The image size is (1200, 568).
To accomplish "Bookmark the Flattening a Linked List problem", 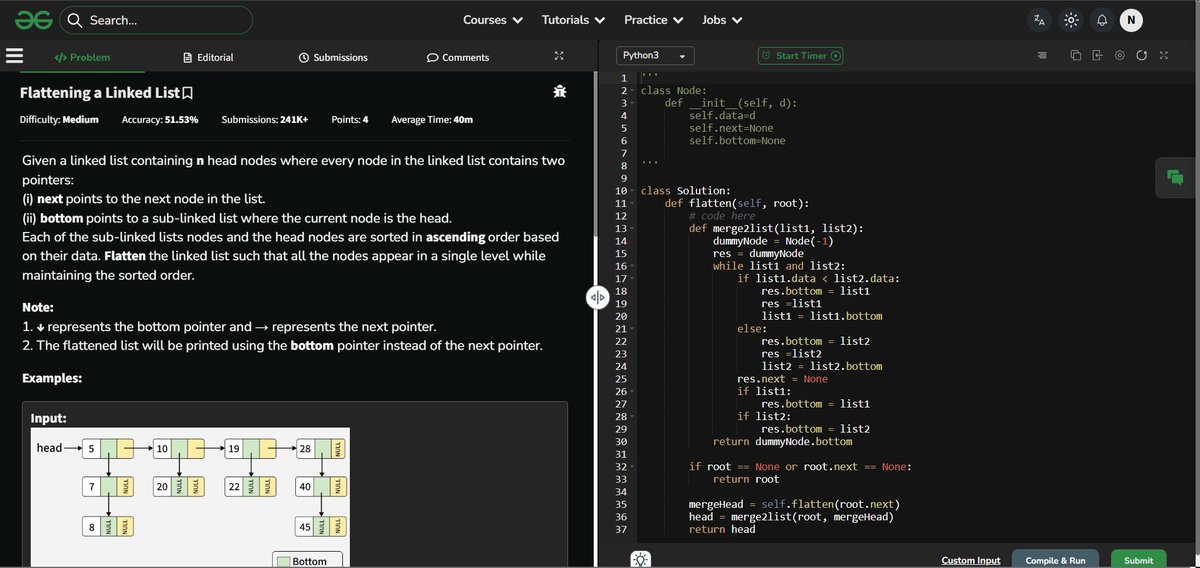I will click(187, 92).
